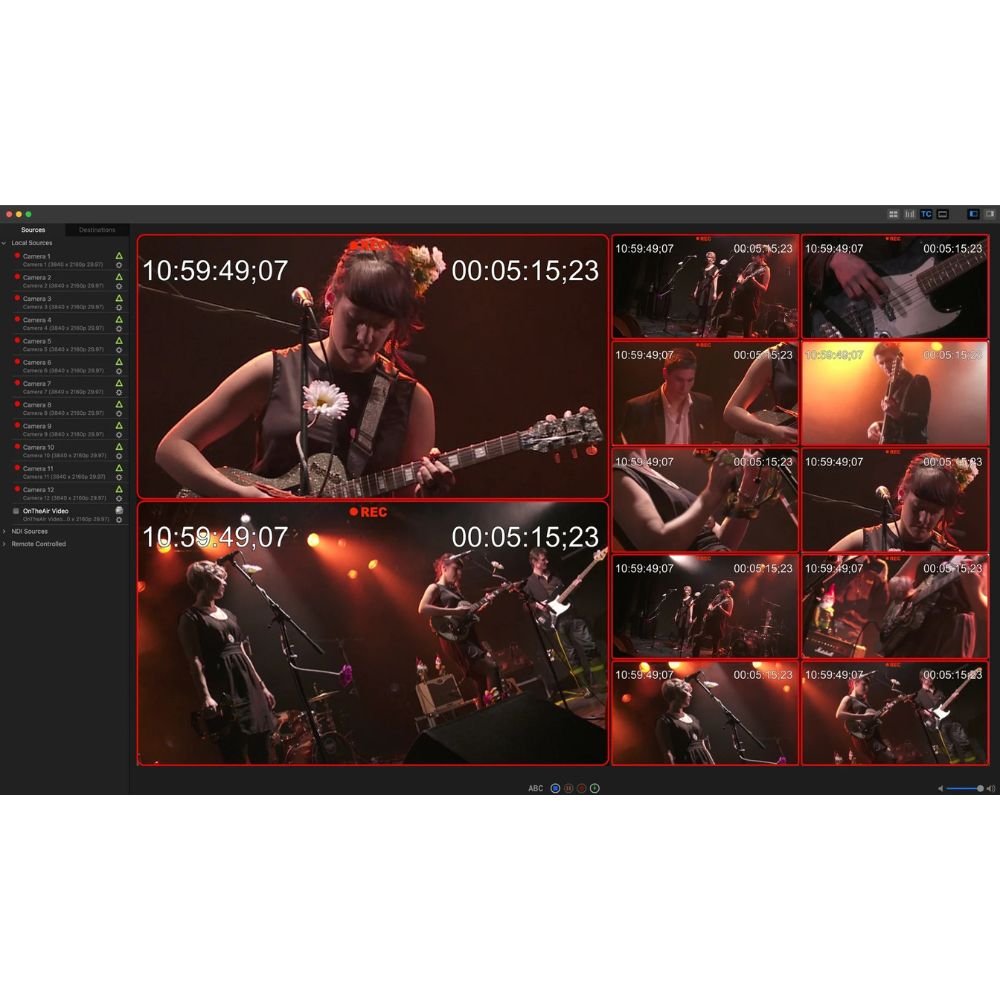Image resolution: width=1000 pixels, height=1000 pixels.
Task: Switch to the Destinations tab
Action: click(x=96, y=230)
